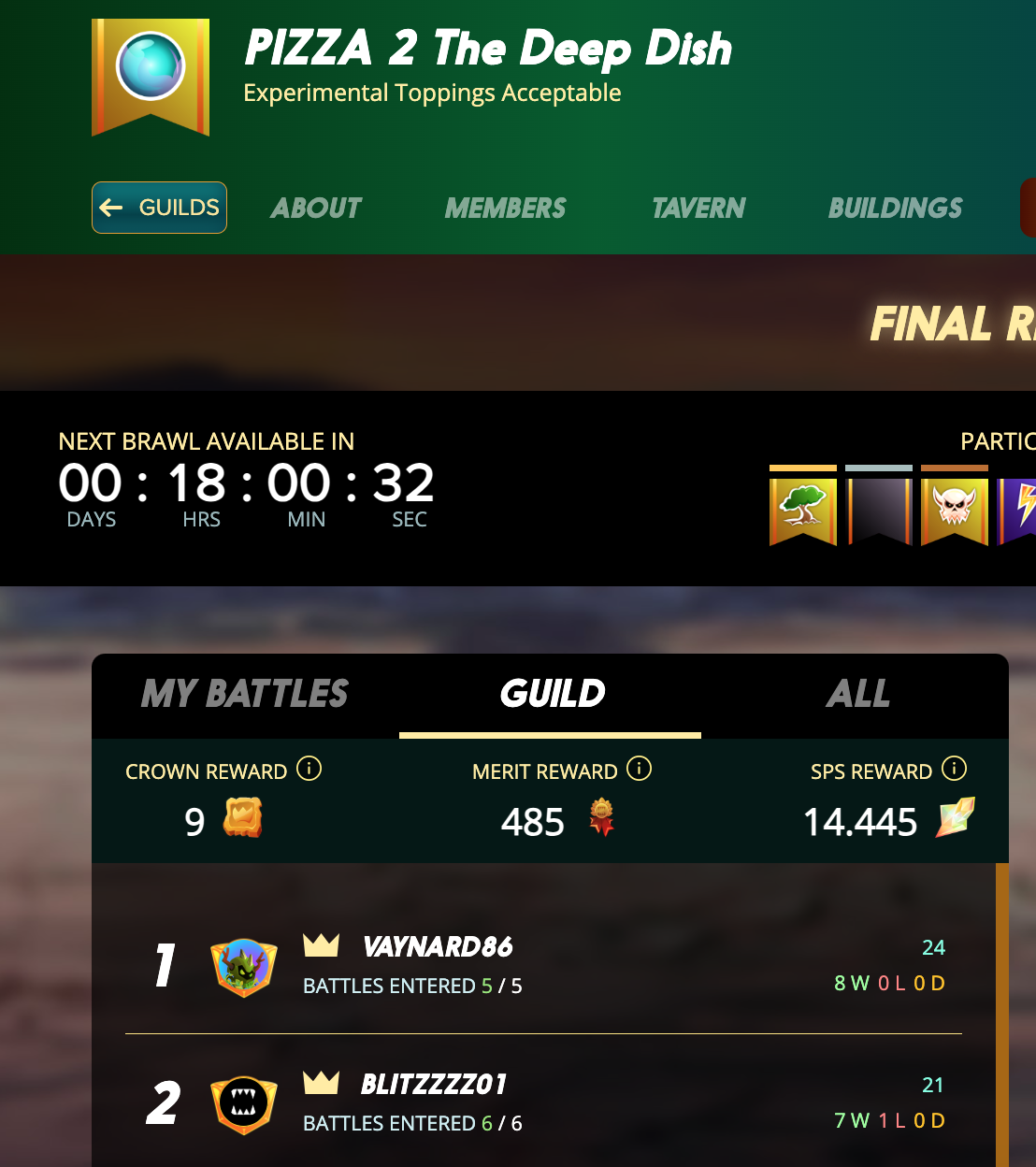Select the tree guild participant banner
Image resolution: width=1036 pixels, height=1167 pixels.
803,511
